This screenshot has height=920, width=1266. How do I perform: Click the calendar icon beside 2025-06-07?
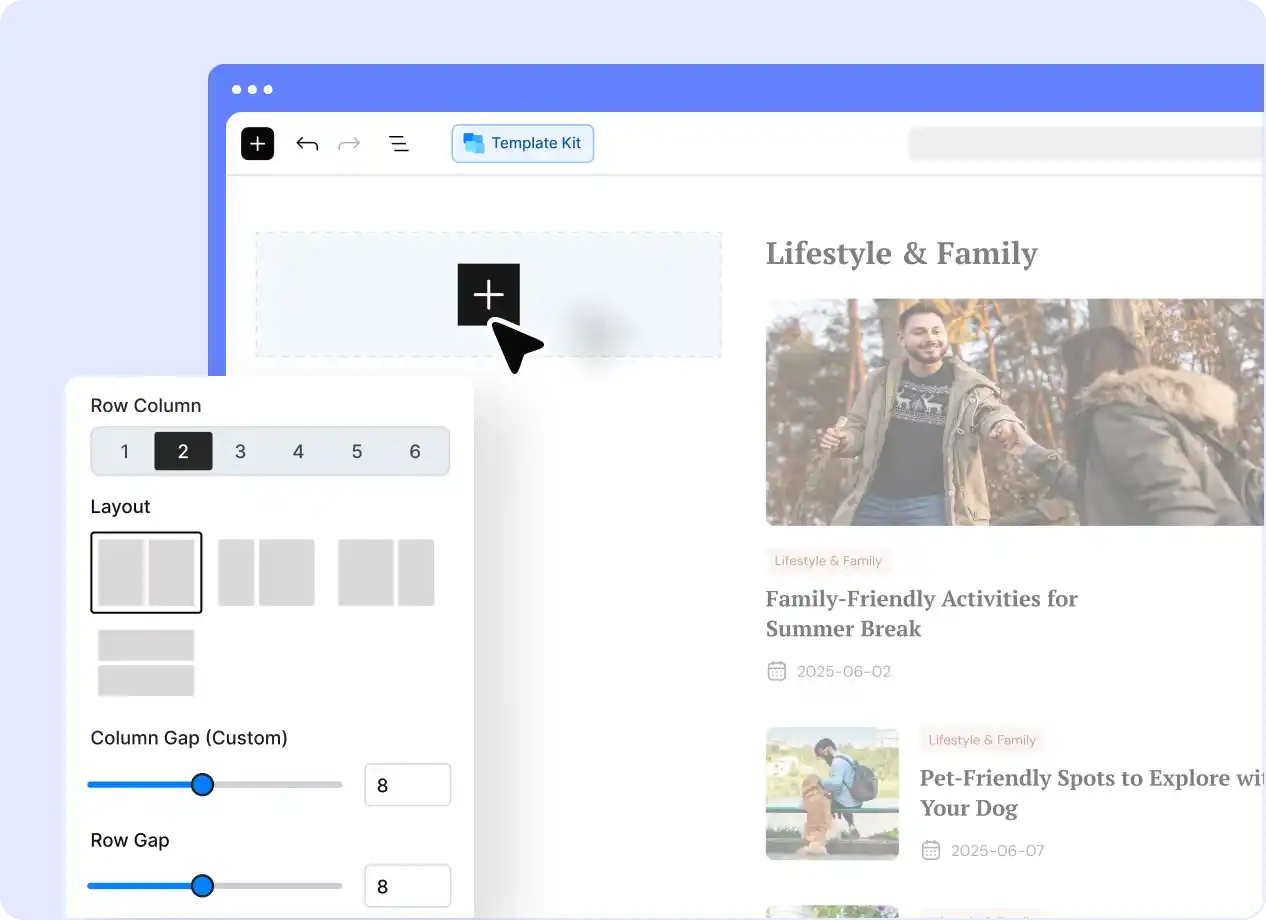tap(931, 850)
